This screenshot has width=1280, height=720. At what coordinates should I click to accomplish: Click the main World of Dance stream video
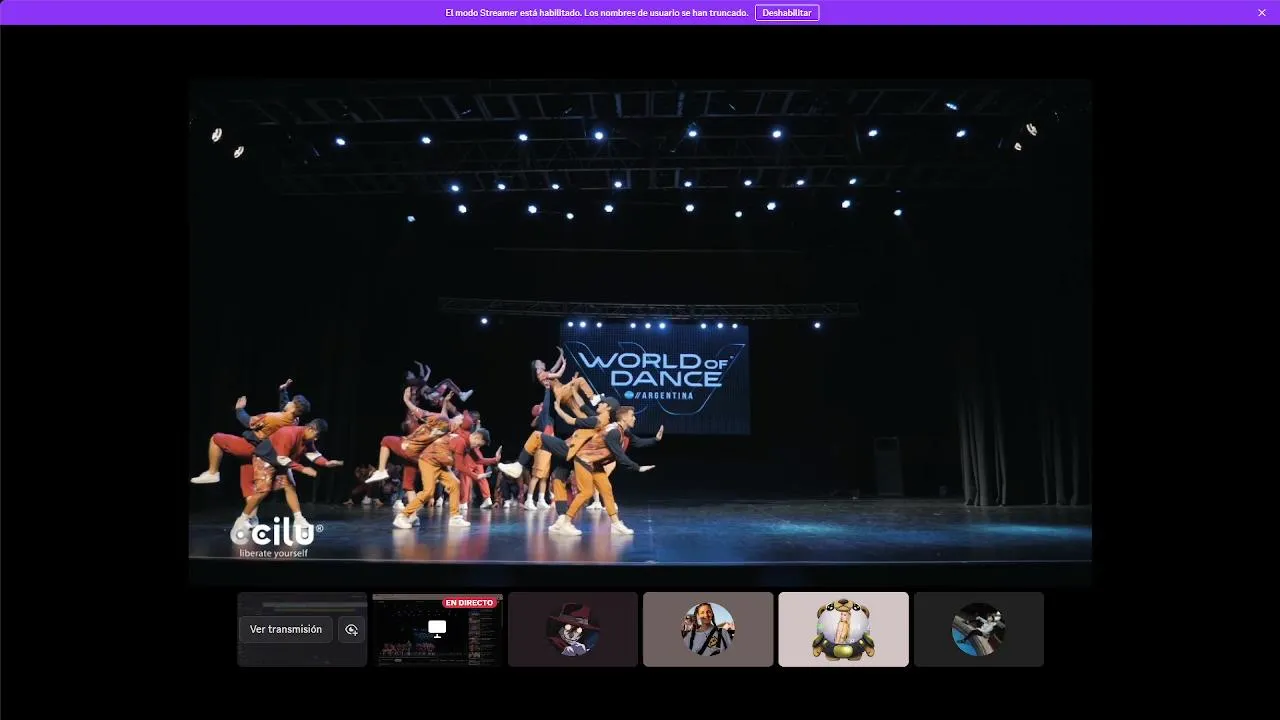(x=640, y=332)
